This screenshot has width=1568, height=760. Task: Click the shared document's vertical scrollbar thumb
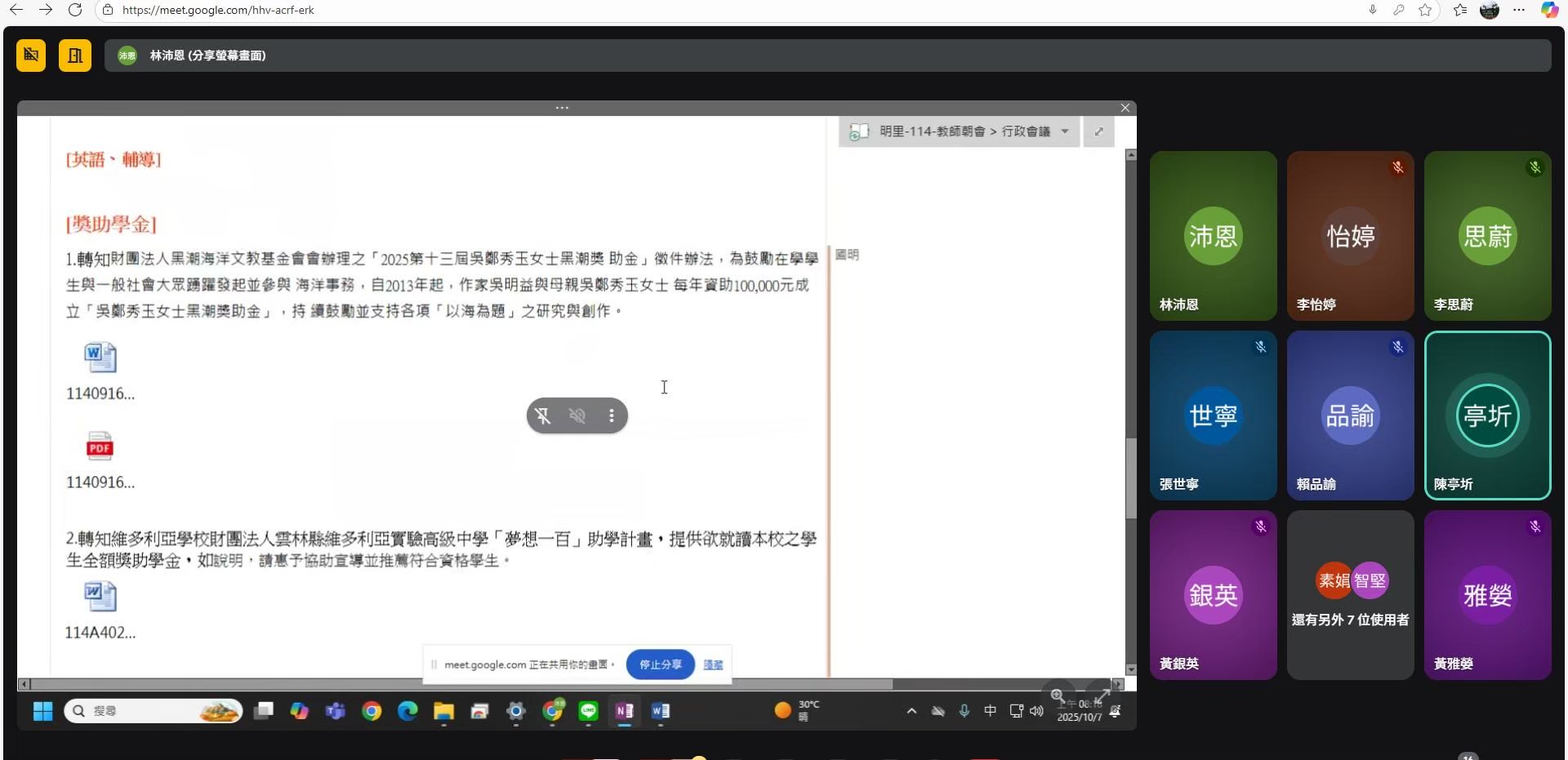pyautogui.click(x=1130, y=478)
